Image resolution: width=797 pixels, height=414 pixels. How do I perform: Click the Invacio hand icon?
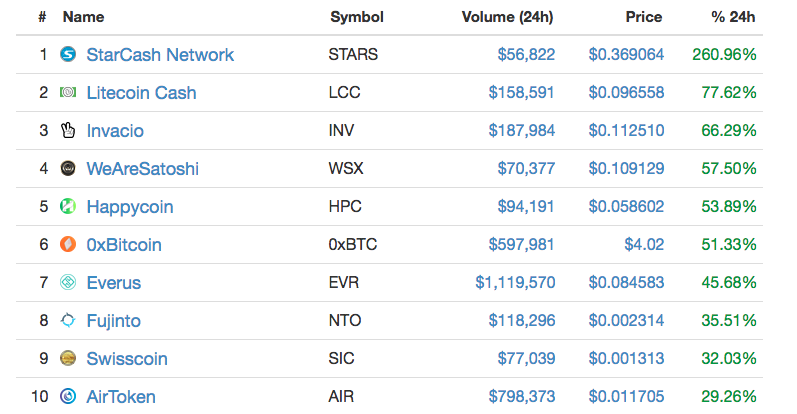coord(68,130)
